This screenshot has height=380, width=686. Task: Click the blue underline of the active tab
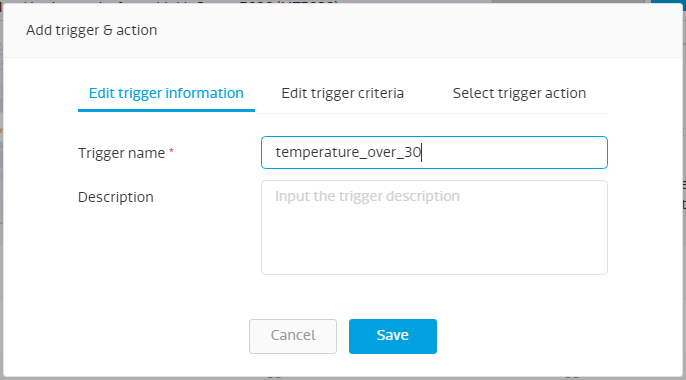click(x=166, y=110)
